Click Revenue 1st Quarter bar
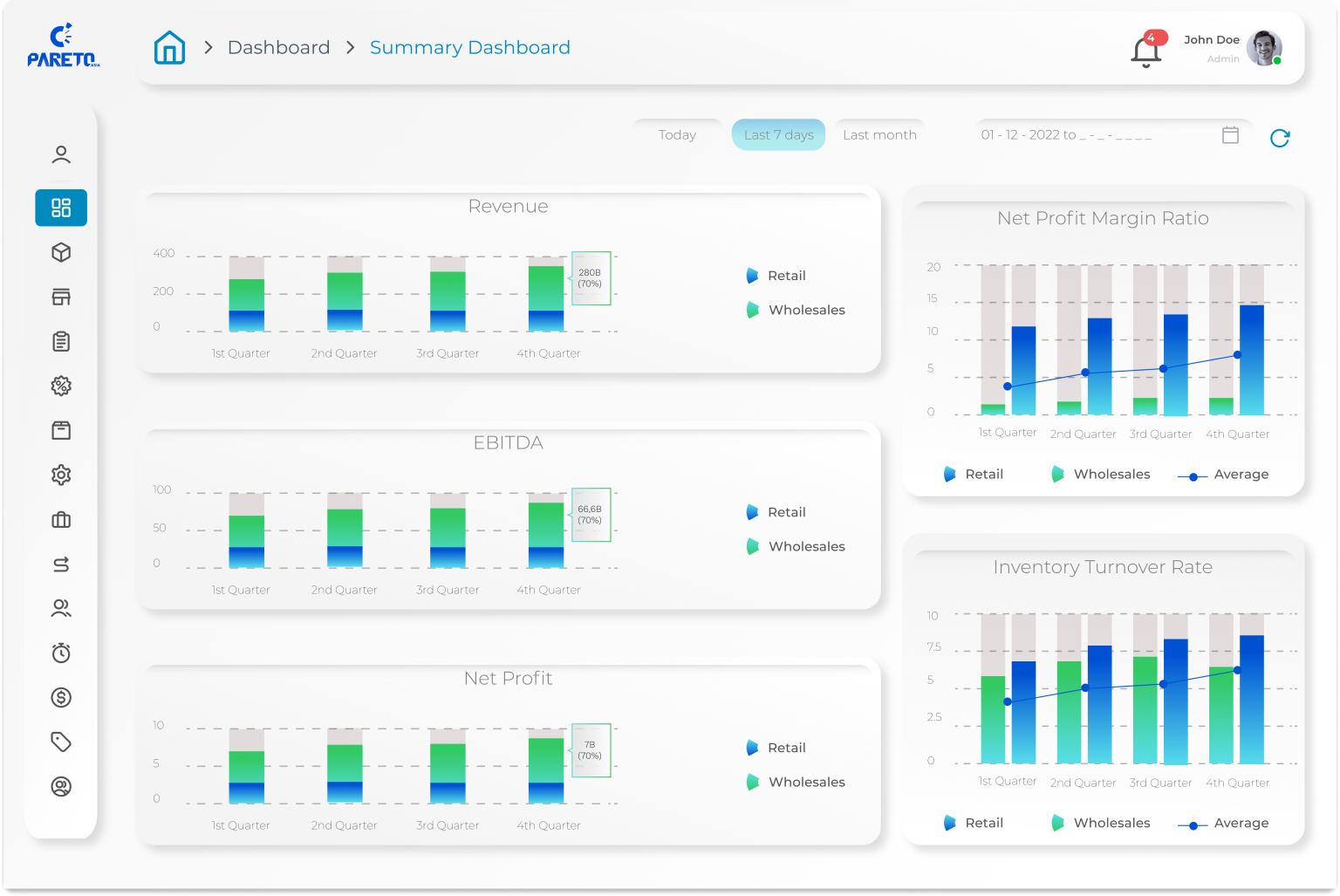Viewport: 1340px width, 896px height. (246, 294)
